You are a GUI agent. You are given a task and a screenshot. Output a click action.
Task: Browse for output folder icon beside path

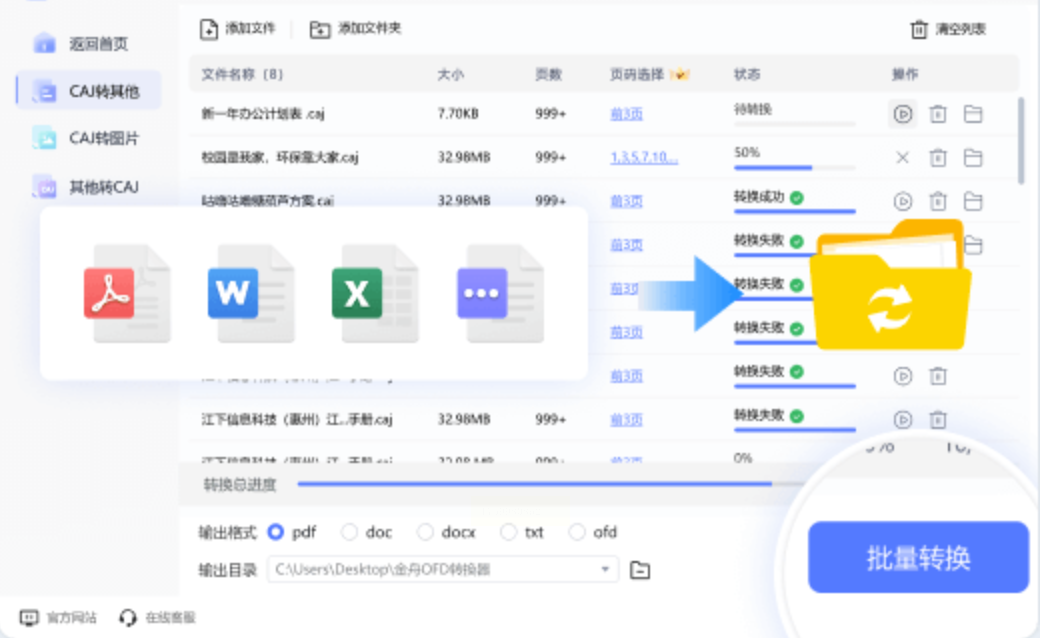639,570
